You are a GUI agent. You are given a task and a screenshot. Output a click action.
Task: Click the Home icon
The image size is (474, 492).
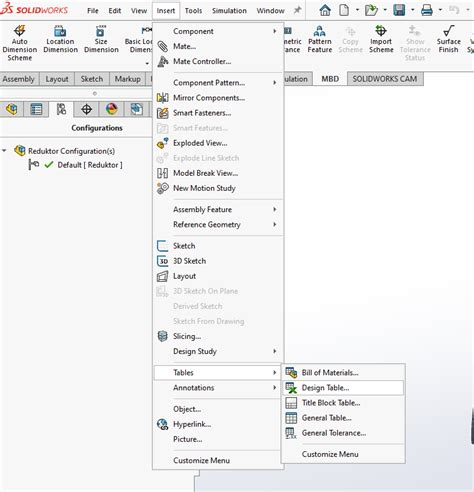[x=325, y=10]
